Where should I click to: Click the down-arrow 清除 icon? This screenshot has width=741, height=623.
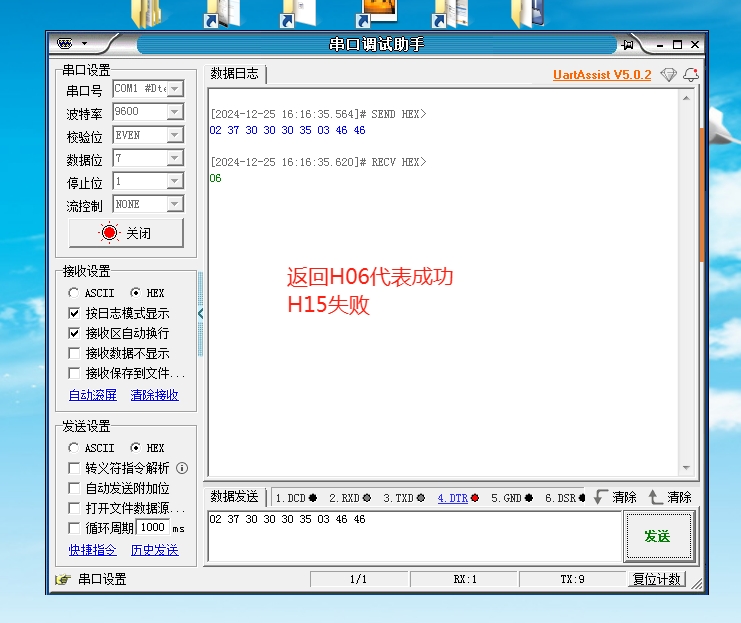(600, 497)
